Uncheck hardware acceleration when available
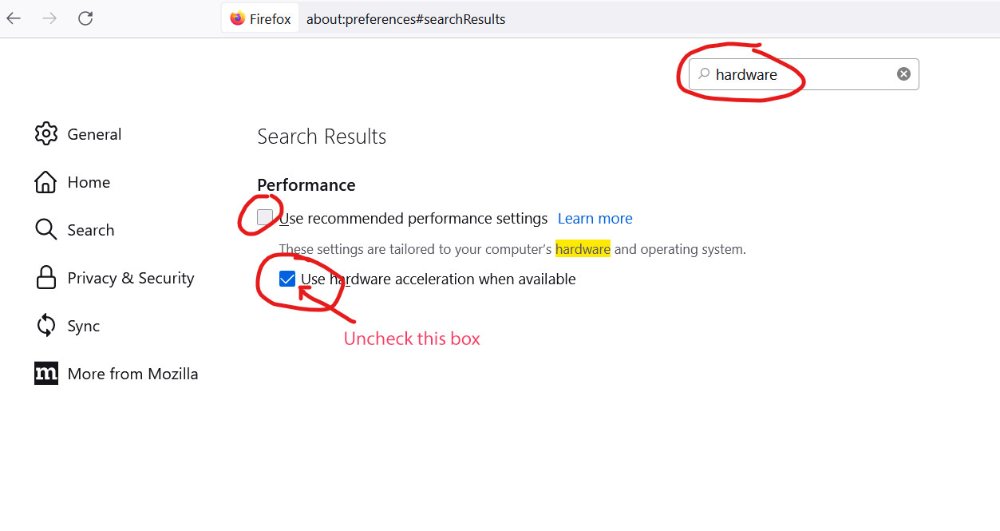Viewport: 1000px width, 531px height. coord(287,279)
